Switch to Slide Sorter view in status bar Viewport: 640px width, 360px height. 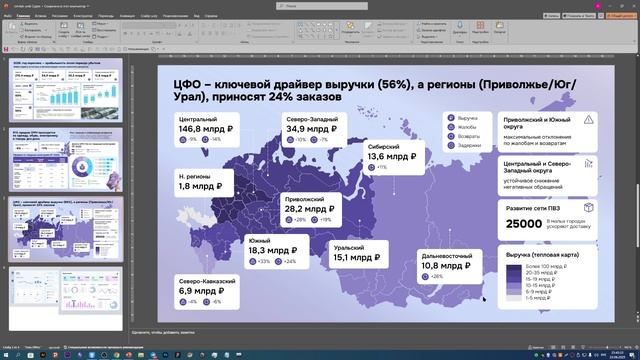pos(563,347)
